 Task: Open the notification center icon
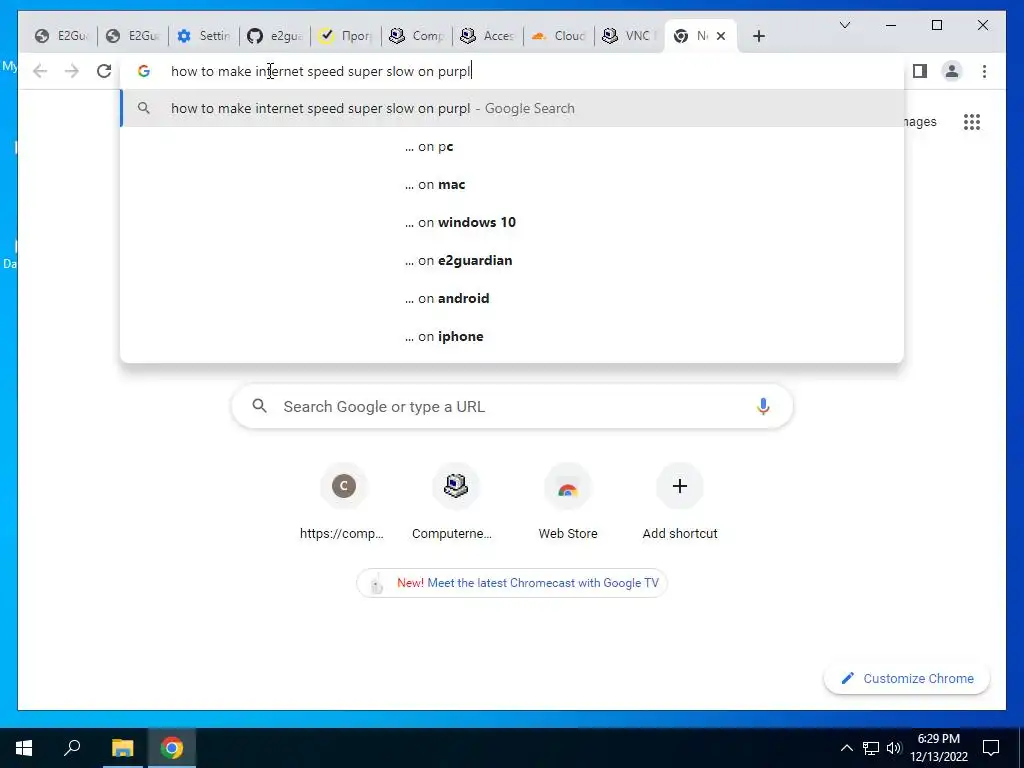[991, 748]
